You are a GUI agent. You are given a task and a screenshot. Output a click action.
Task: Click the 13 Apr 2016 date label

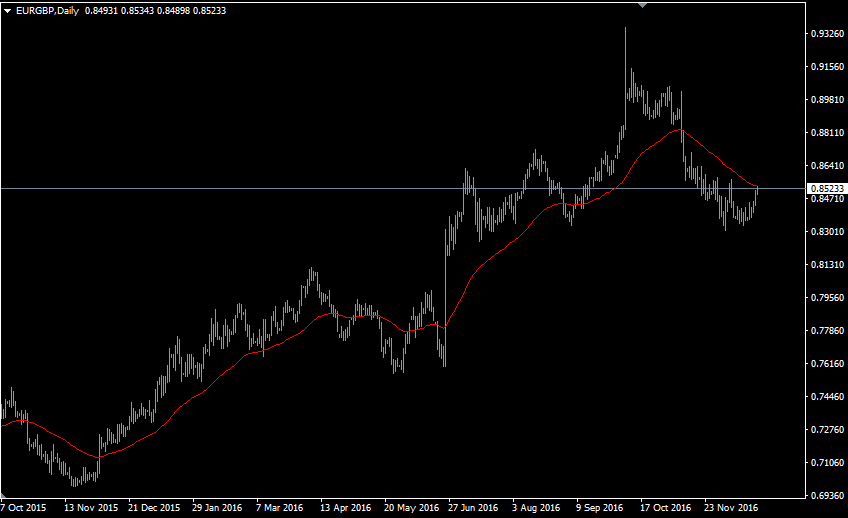tap(346, 508)
